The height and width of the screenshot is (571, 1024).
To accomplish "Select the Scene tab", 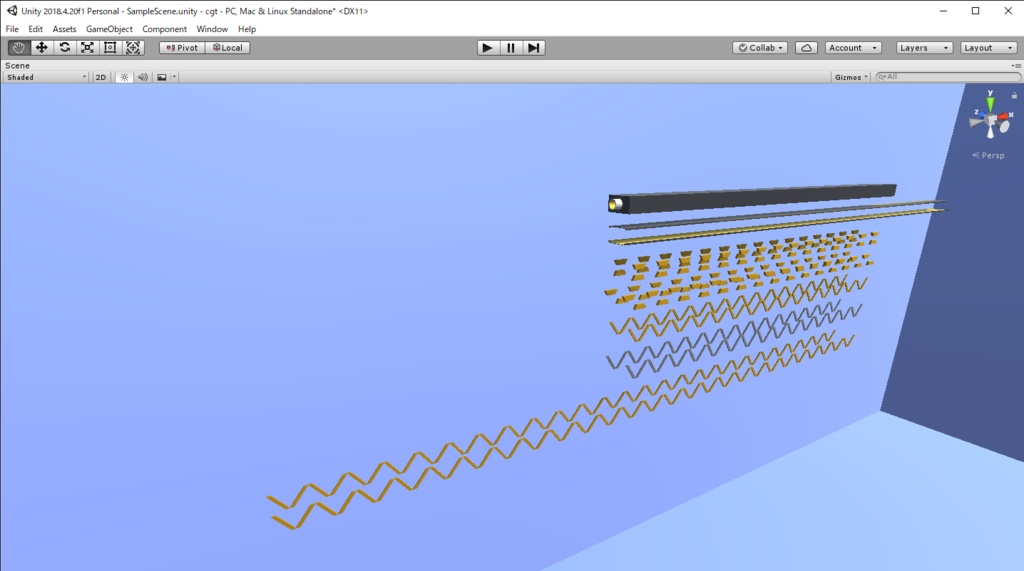I will [x=18, y=65].
